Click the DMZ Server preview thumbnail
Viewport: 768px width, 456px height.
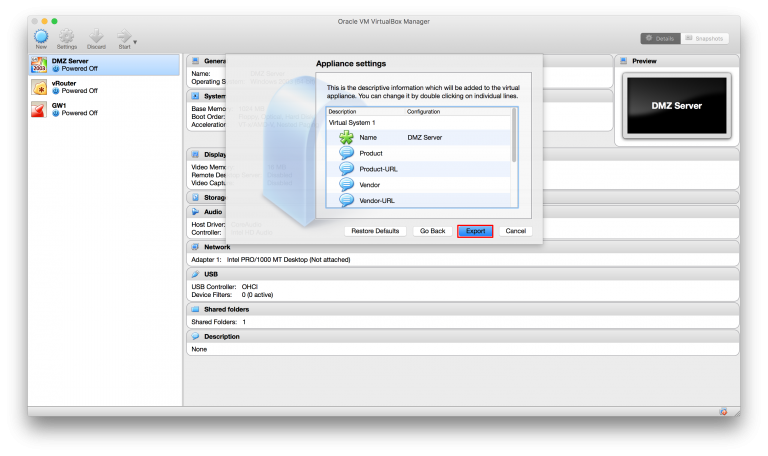coord(676,106)
